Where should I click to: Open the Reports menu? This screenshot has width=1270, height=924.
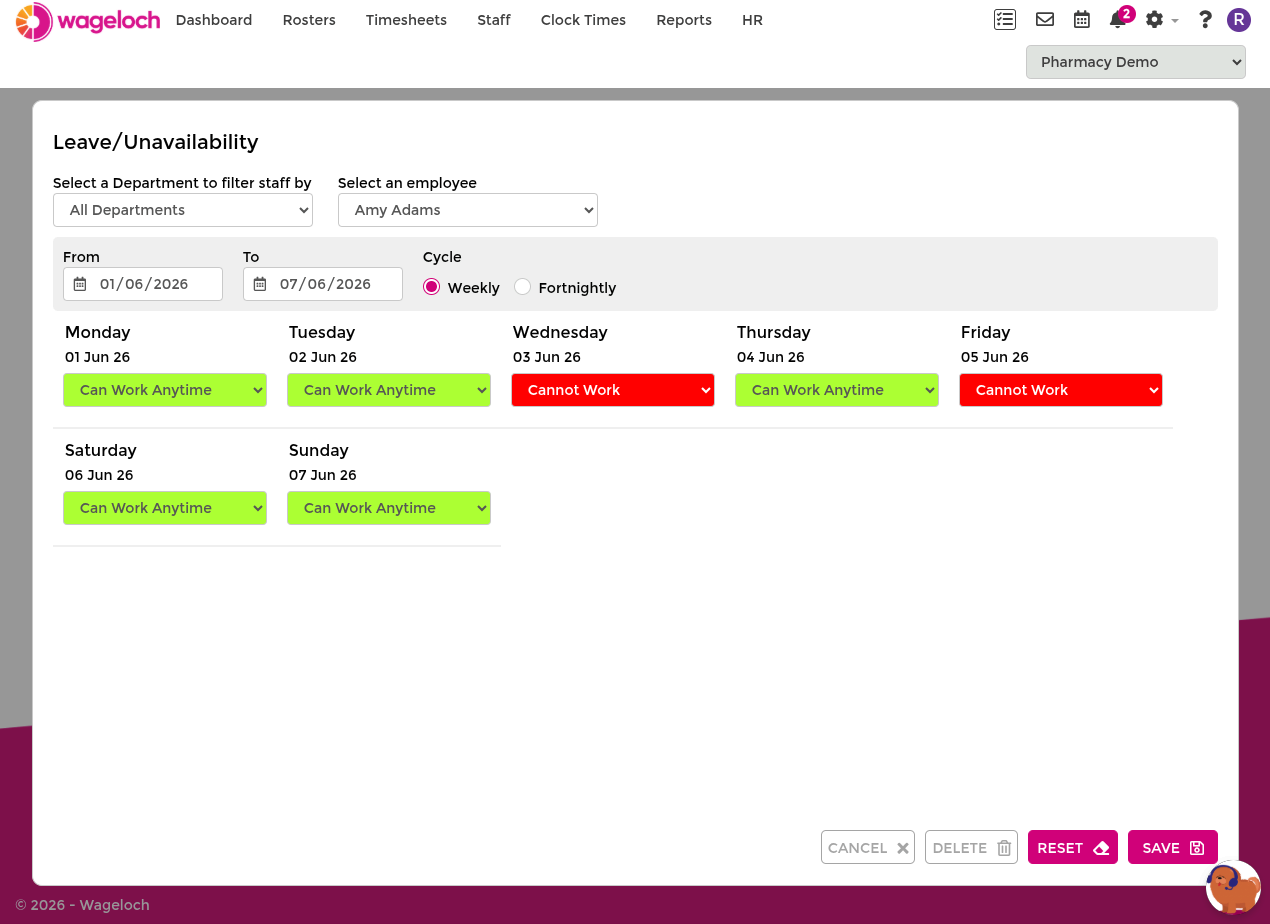pyautogui.click(x=684, y=20)
